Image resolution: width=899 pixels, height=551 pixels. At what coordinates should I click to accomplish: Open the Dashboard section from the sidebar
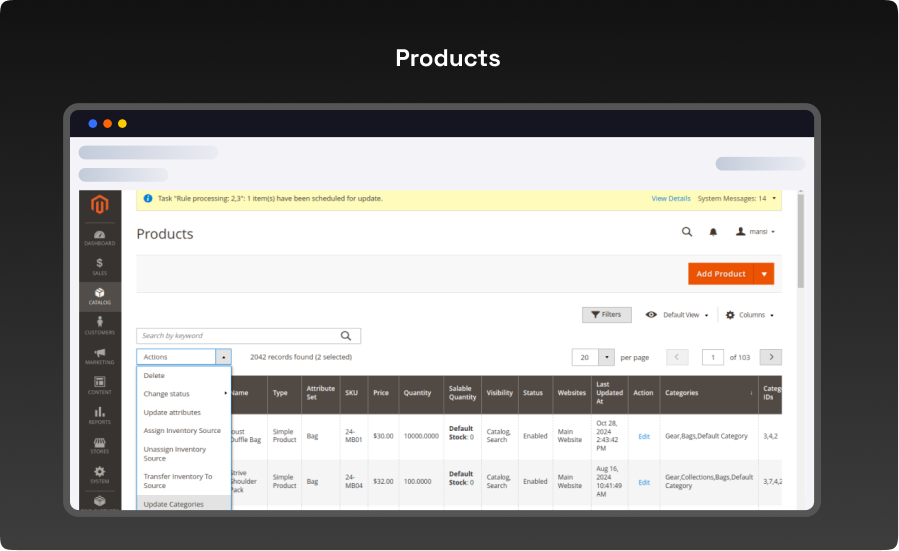coord(99,237)
